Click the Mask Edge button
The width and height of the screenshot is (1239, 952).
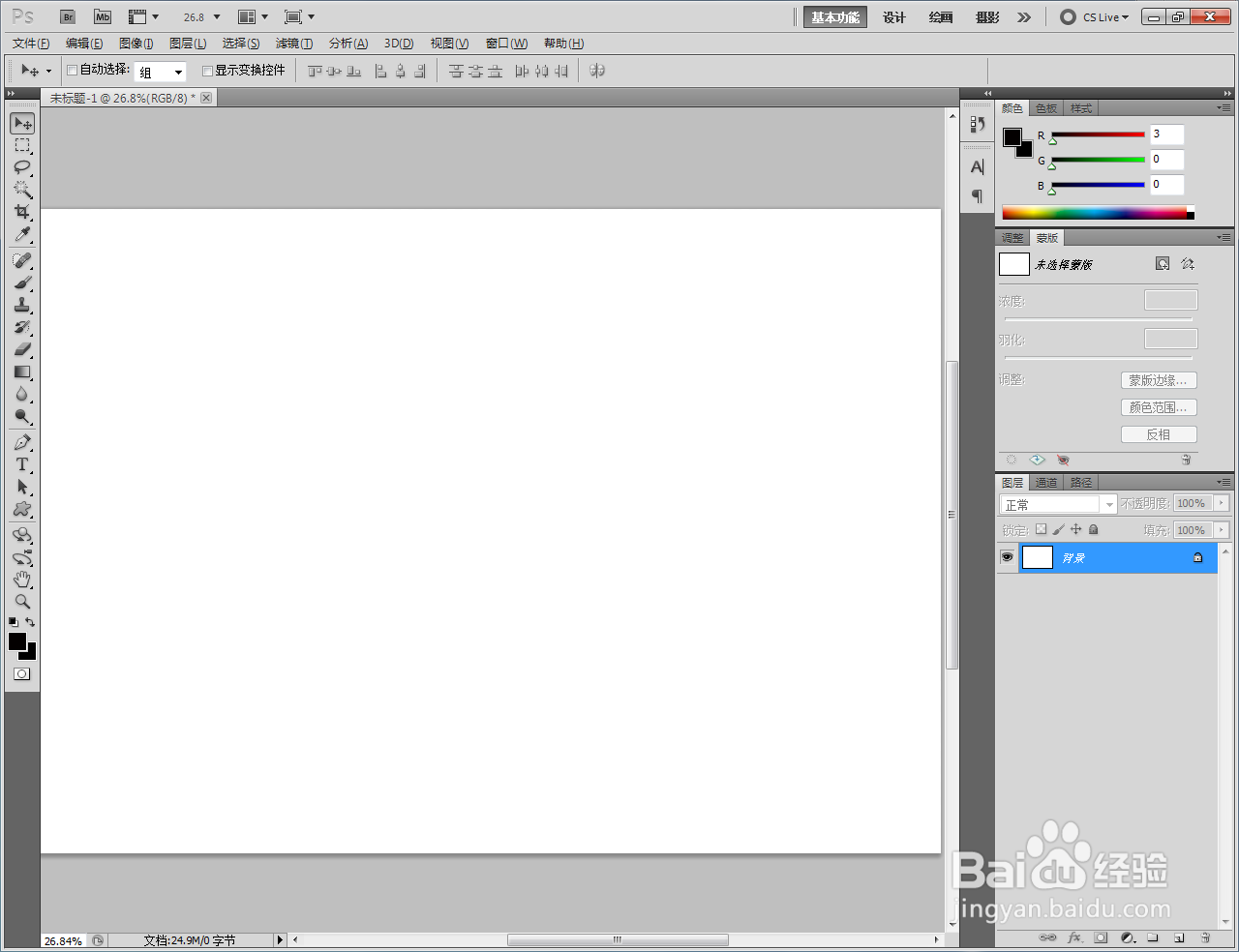pyautogui.click(x=1159, y=380)
